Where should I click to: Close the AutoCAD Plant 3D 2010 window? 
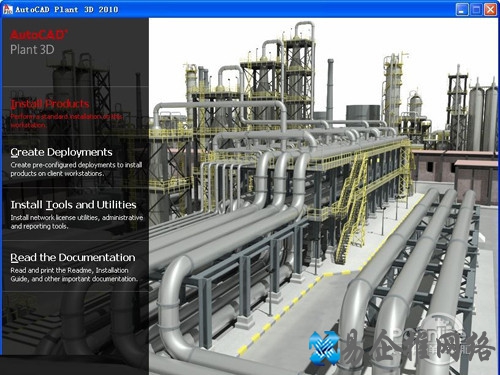490,9
